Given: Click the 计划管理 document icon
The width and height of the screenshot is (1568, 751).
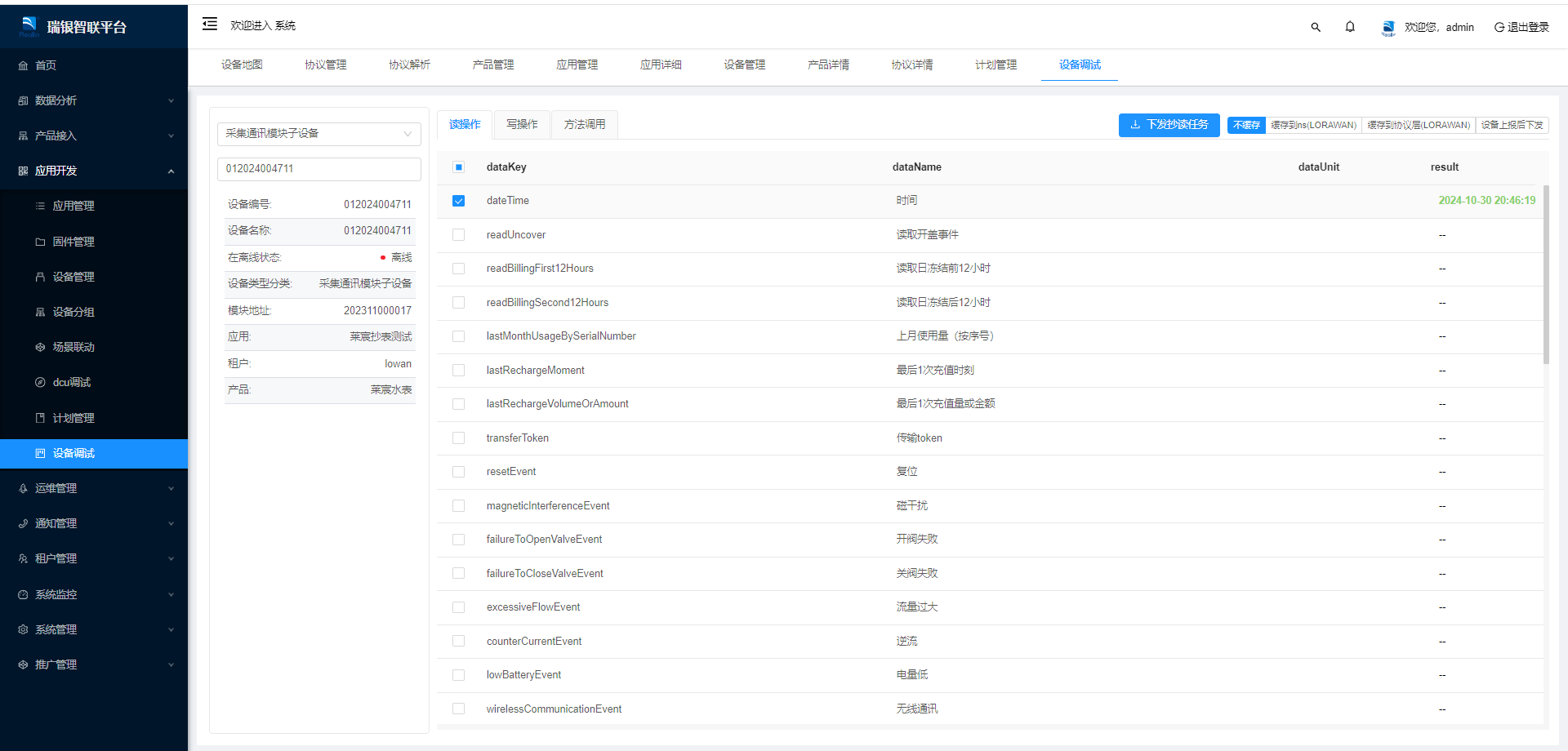Looking at the screenshot, I should coord(40,418).
